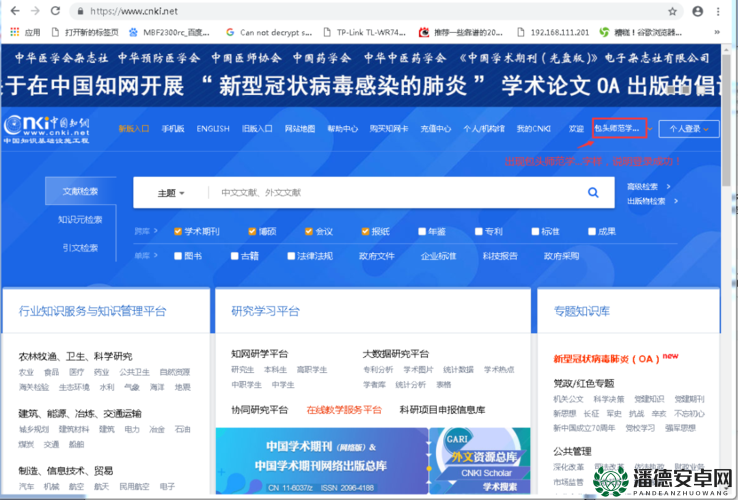Screen dimensions: 738x500
Task: Open the Chrome three-dot menu
Action: [x=718, y=11]
